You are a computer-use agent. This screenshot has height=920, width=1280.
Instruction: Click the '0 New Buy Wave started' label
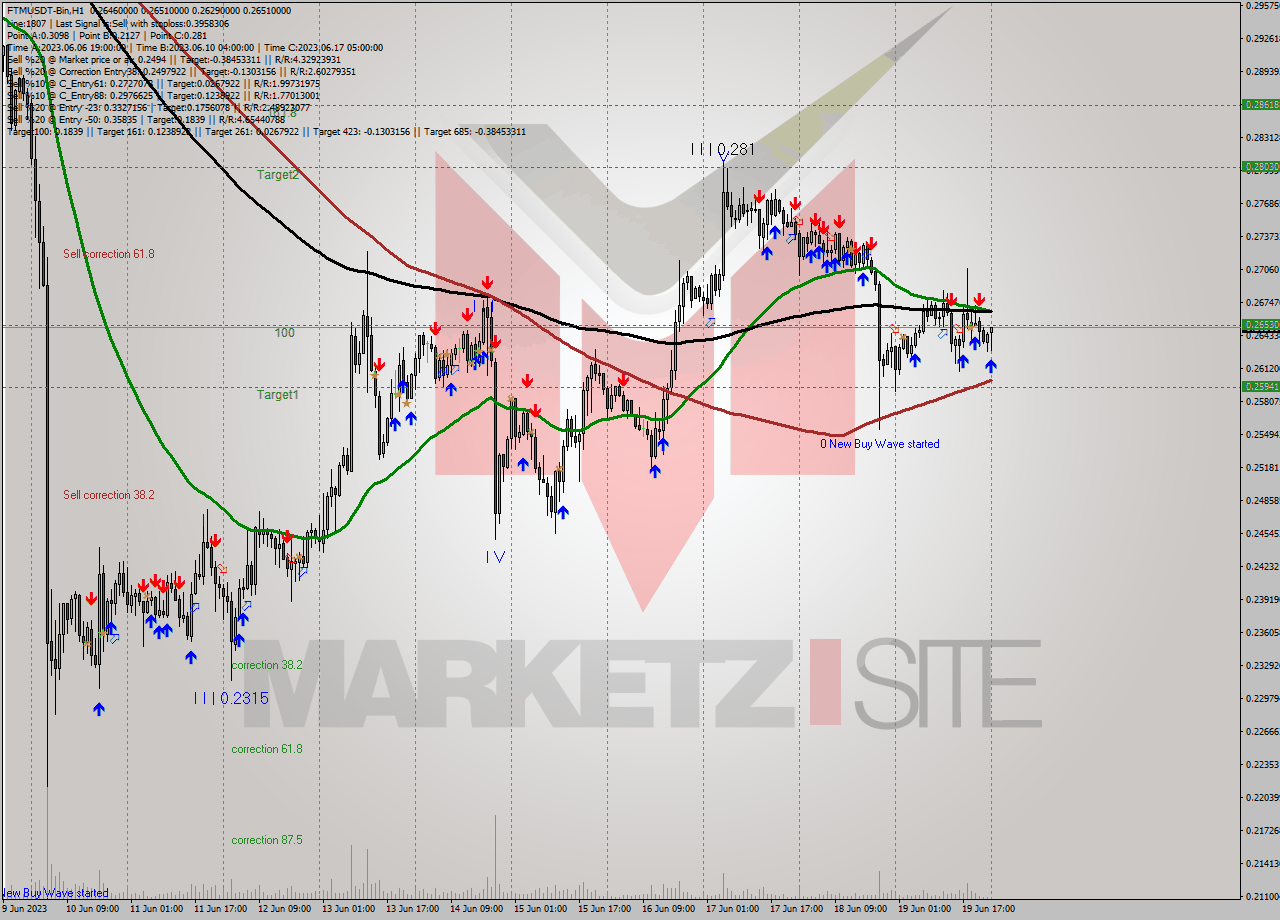(880, 444)
